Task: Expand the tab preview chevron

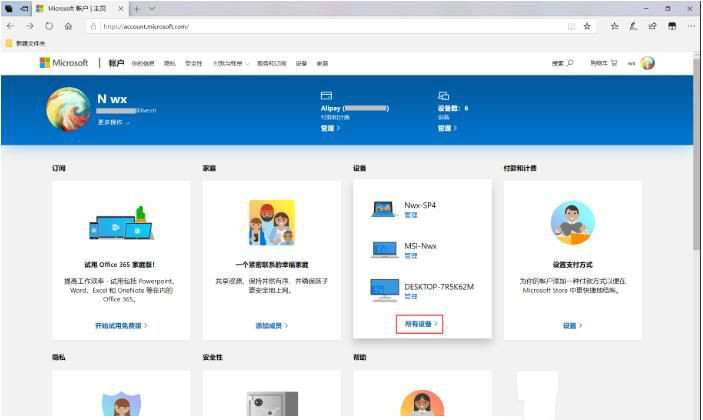Action: (152, 9)
